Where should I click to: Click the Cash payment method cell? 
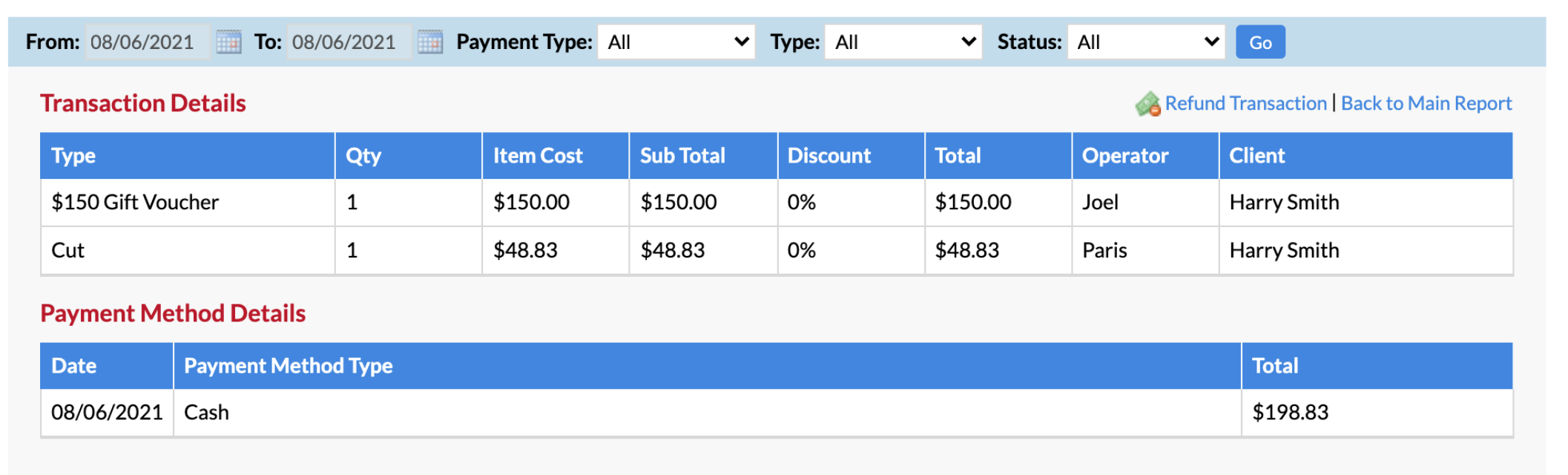pyautogui.click(x=708, y=413)
